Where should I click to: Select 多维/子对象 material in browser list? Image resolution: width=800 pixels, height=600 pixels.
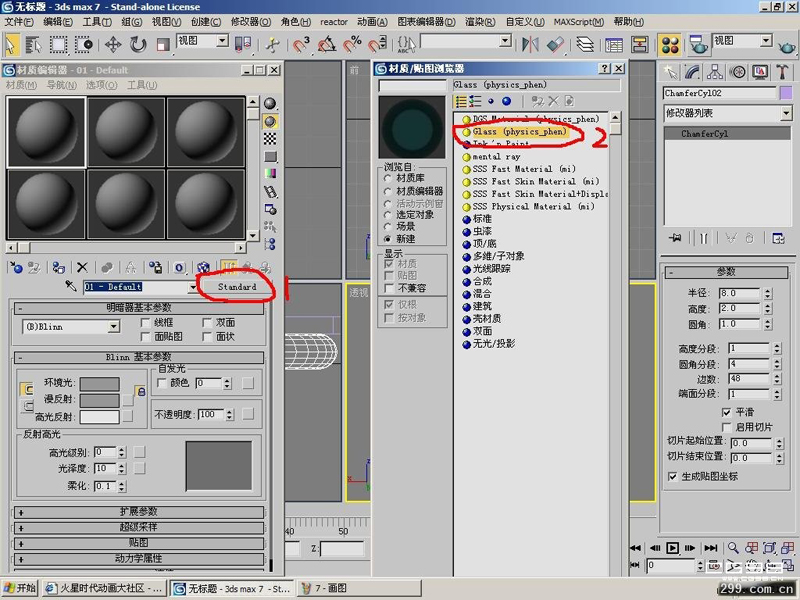pyautogui.click(x=498, y=256)
